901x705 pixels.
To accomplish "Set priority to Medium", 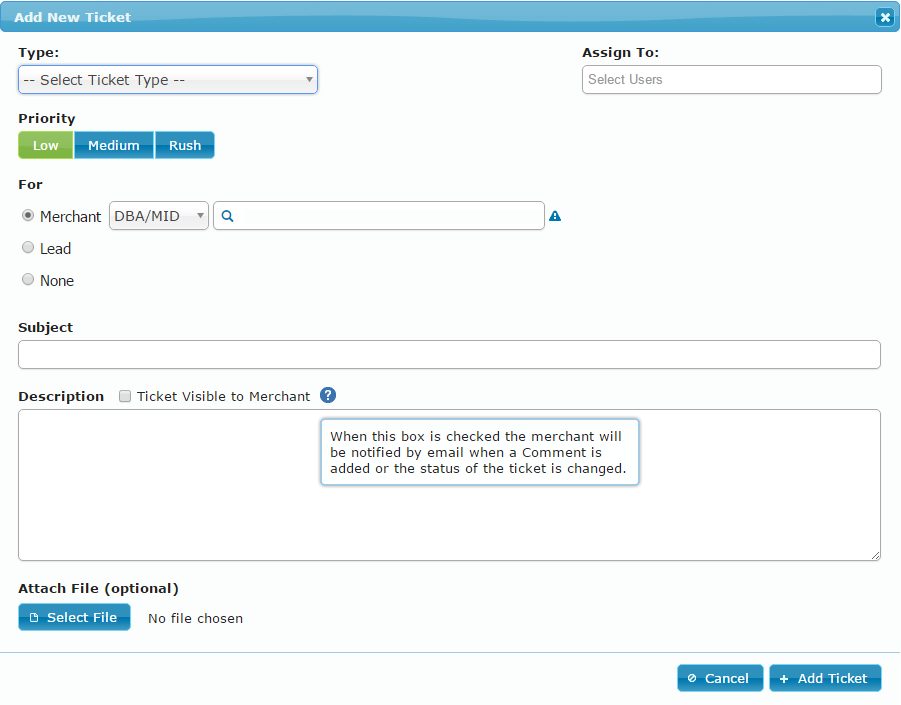I will pos(114,146).
